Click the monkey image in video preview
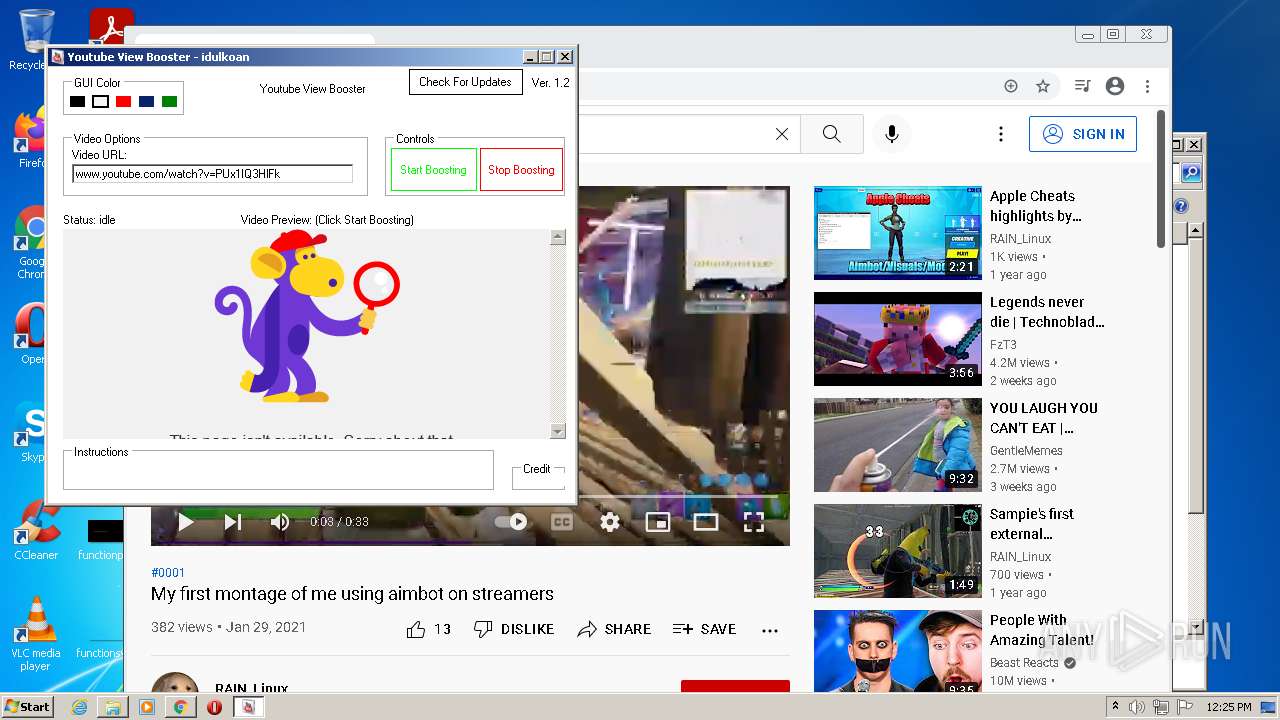 pos(306,316)
